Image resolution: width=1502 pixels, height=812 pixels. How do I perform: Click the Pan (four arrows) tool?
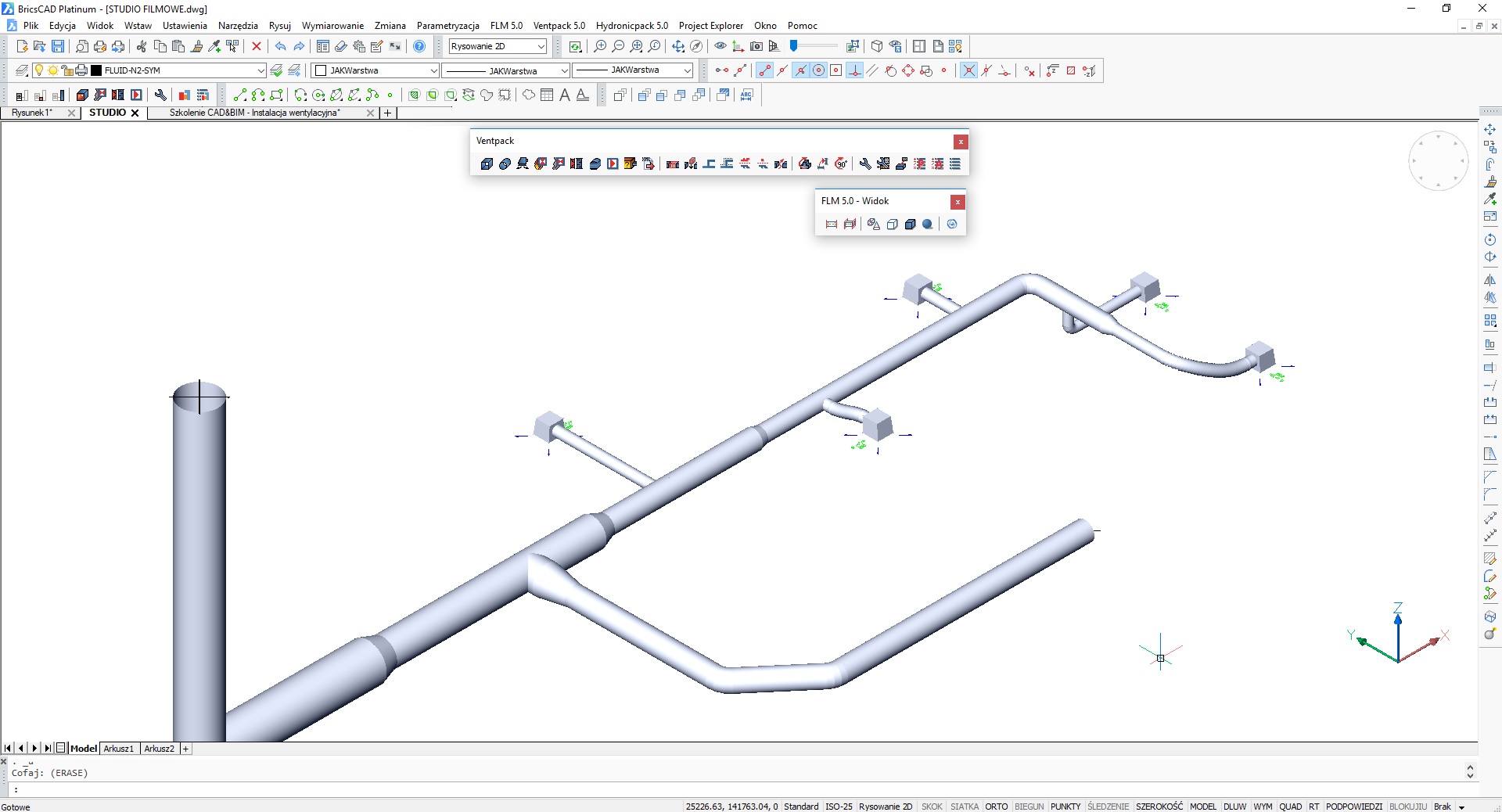677,47
